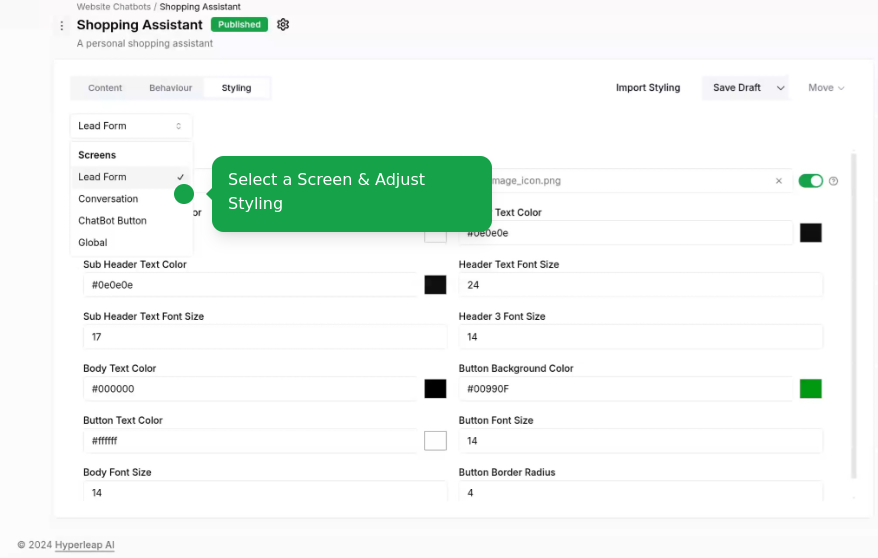Switch to the Content tab
This screenshot has height=558, width=878.
[105, 88]
